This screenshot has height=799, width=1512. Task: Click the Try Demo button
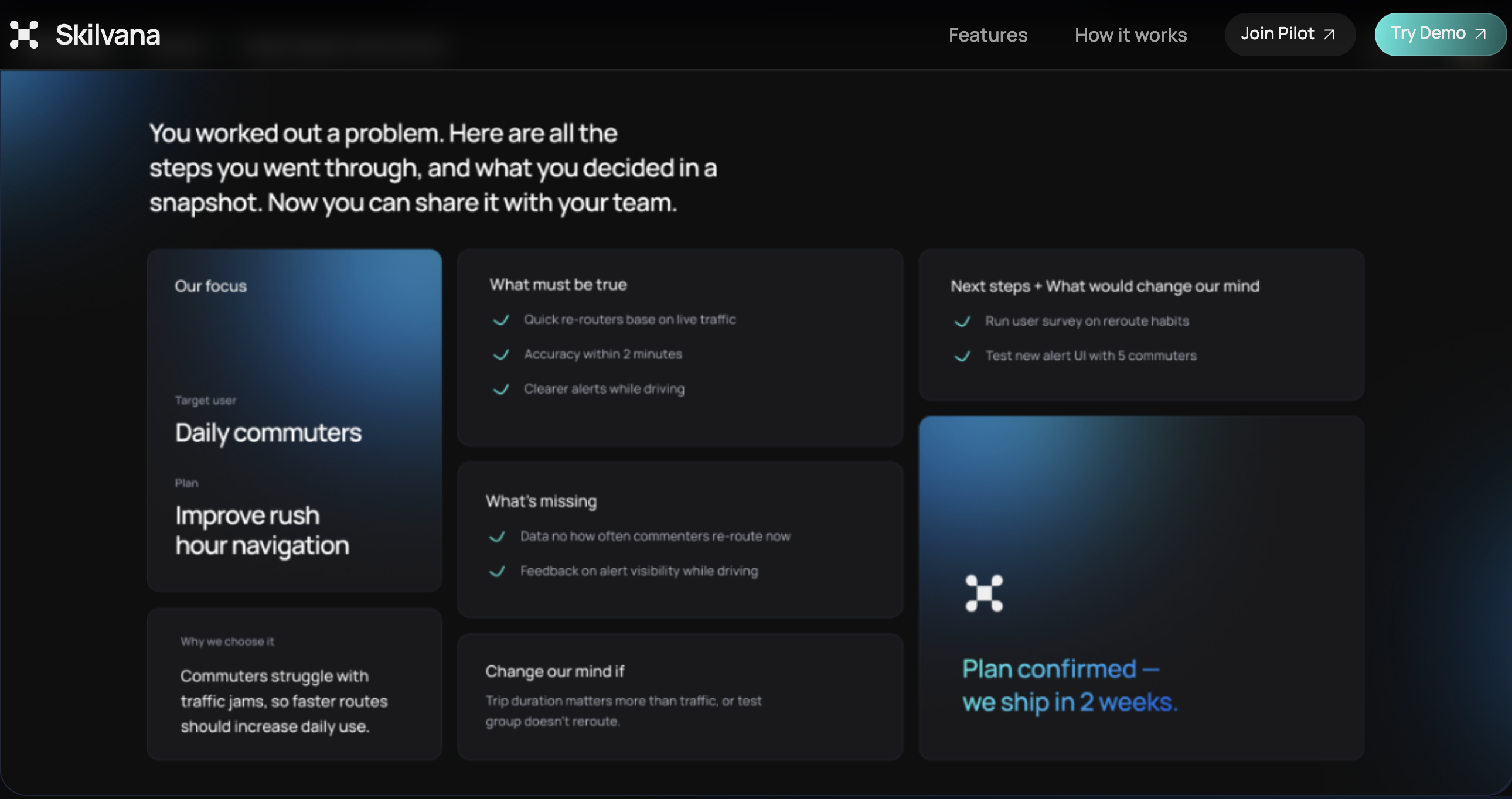tap(1439, 33)
